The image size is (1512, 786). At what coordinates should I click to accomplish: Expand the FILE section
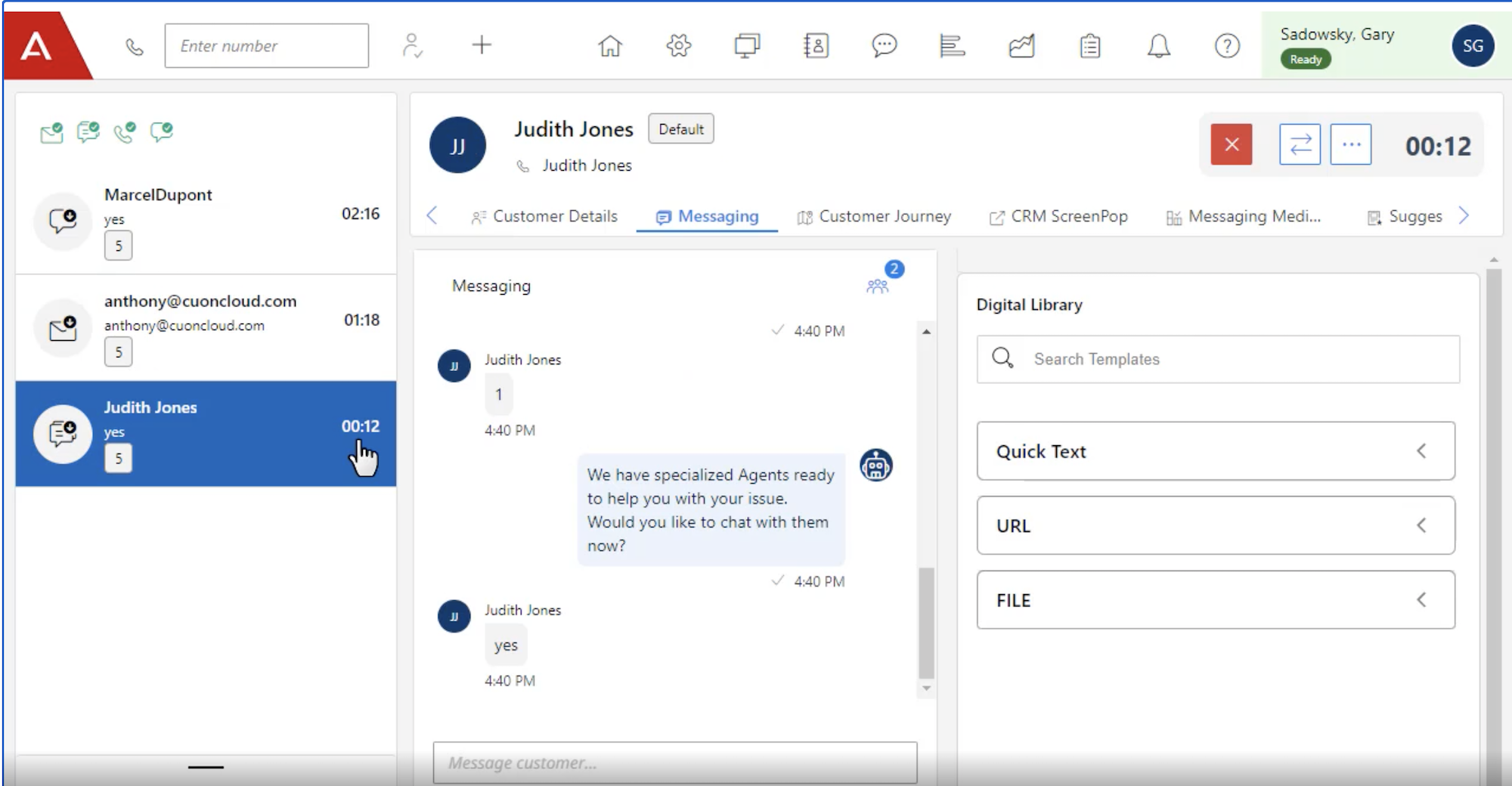point(1216,600)
